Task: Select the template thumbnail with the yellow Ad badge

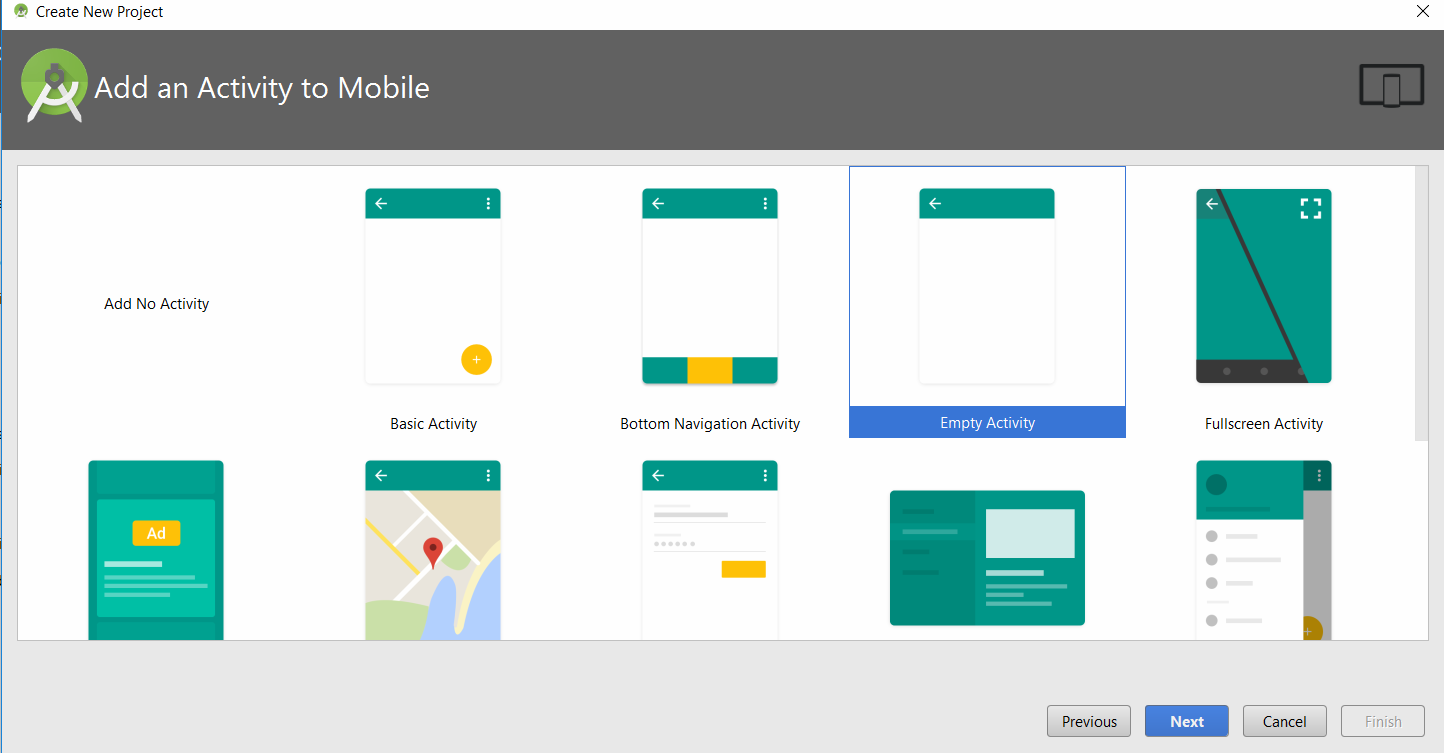Action: click(156, 550)
